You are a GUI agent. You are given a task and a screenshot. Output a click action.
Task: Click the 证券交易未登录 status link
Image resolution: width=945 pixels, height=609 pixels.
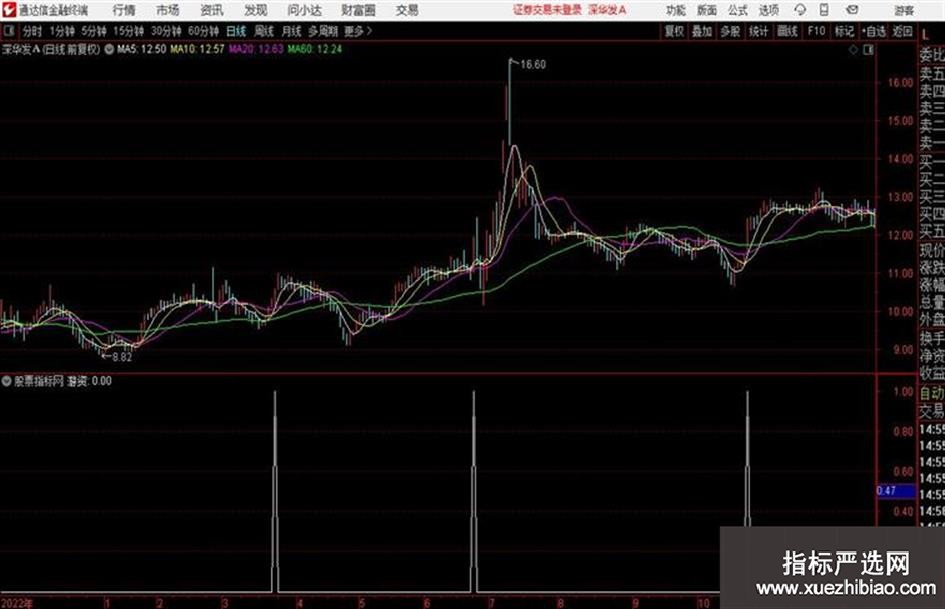coord(547,10)
